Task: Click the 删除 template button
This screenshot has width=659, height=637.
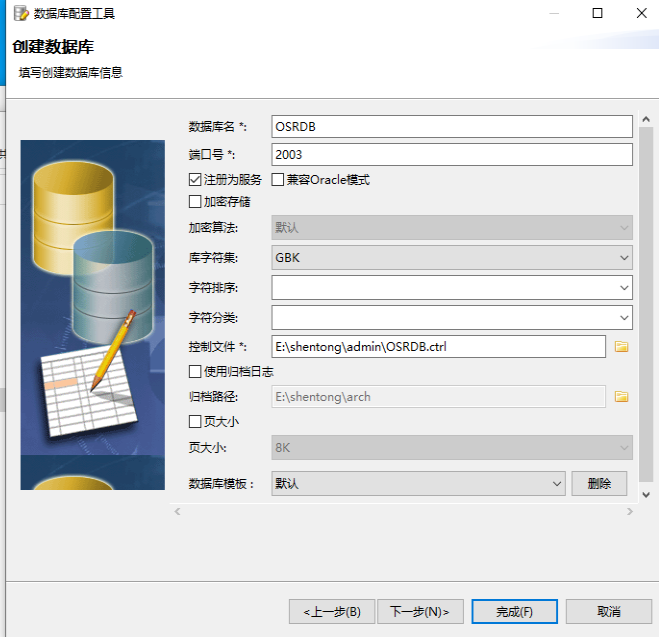Action: point(599,483)
